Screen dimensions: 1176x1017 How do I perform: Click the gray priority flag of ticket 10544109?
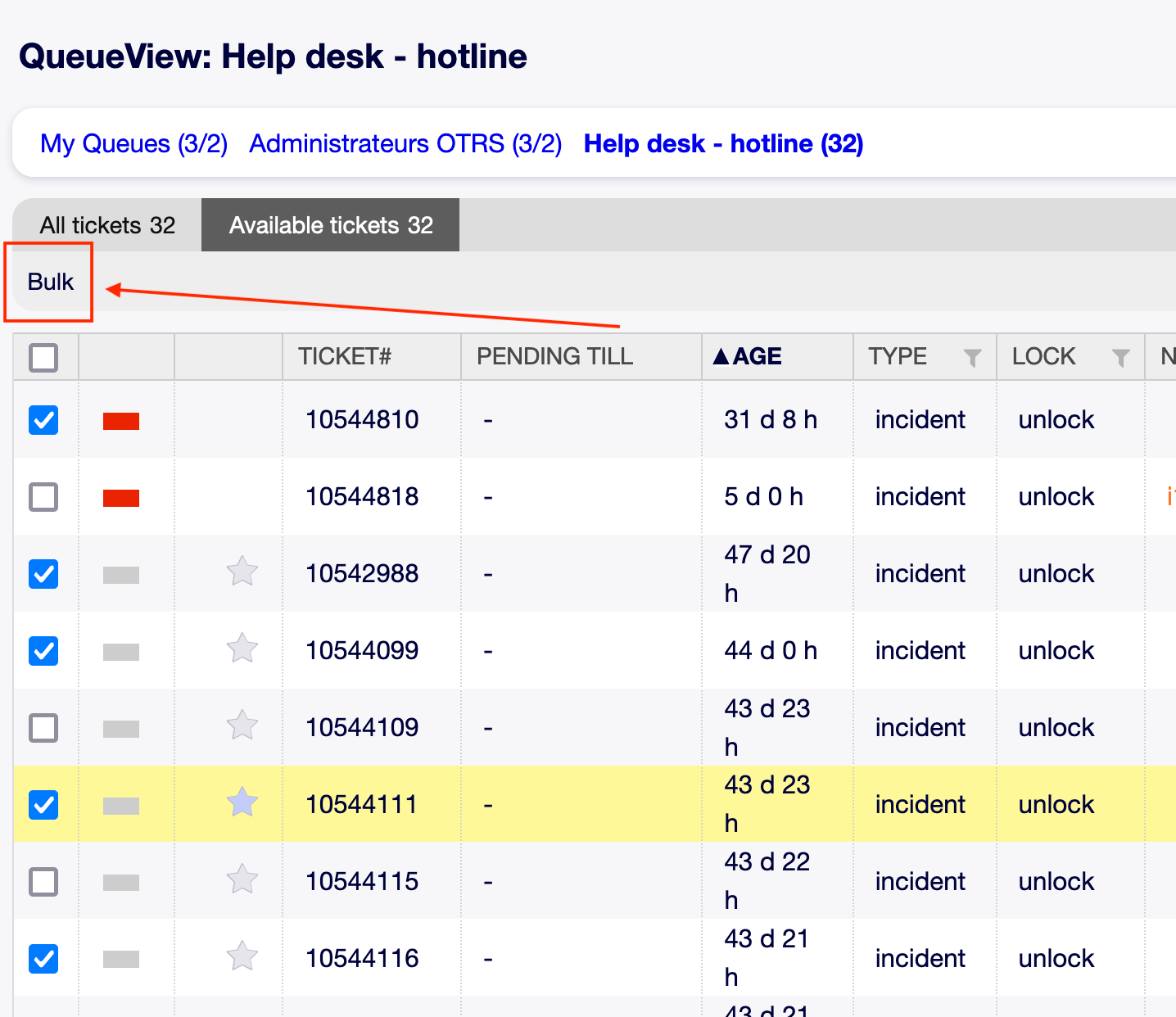(121, 729)
